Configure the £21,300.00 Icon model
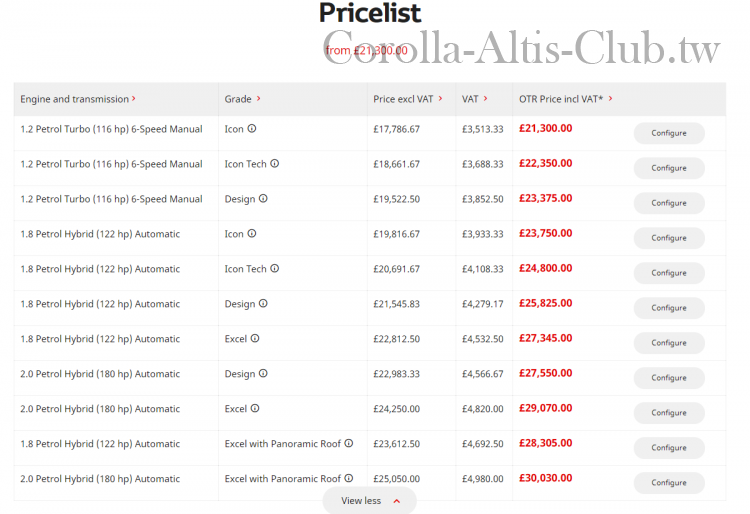 pos(669,133)
